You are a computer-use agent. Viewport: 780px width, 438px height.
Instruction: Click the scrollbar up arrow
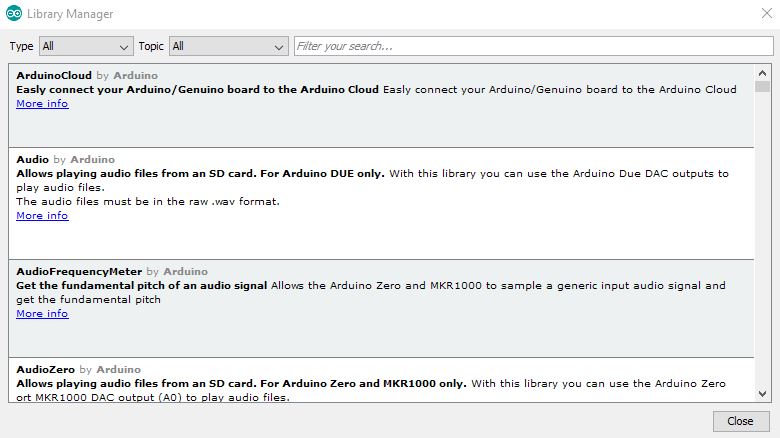click(762, 73)
